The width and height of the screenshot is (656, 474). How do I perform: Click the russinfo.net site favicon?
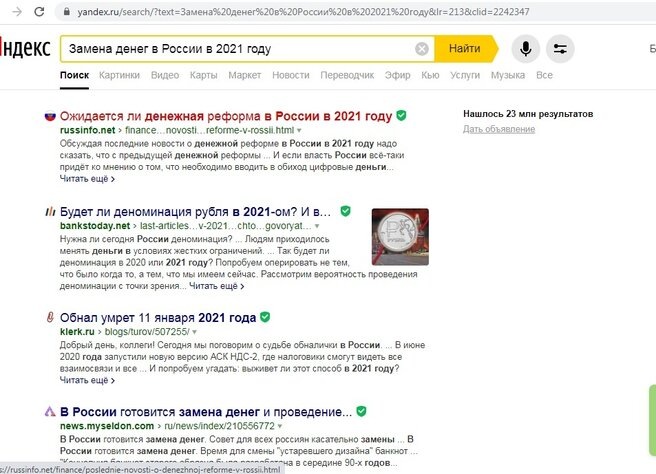(50, 116)
